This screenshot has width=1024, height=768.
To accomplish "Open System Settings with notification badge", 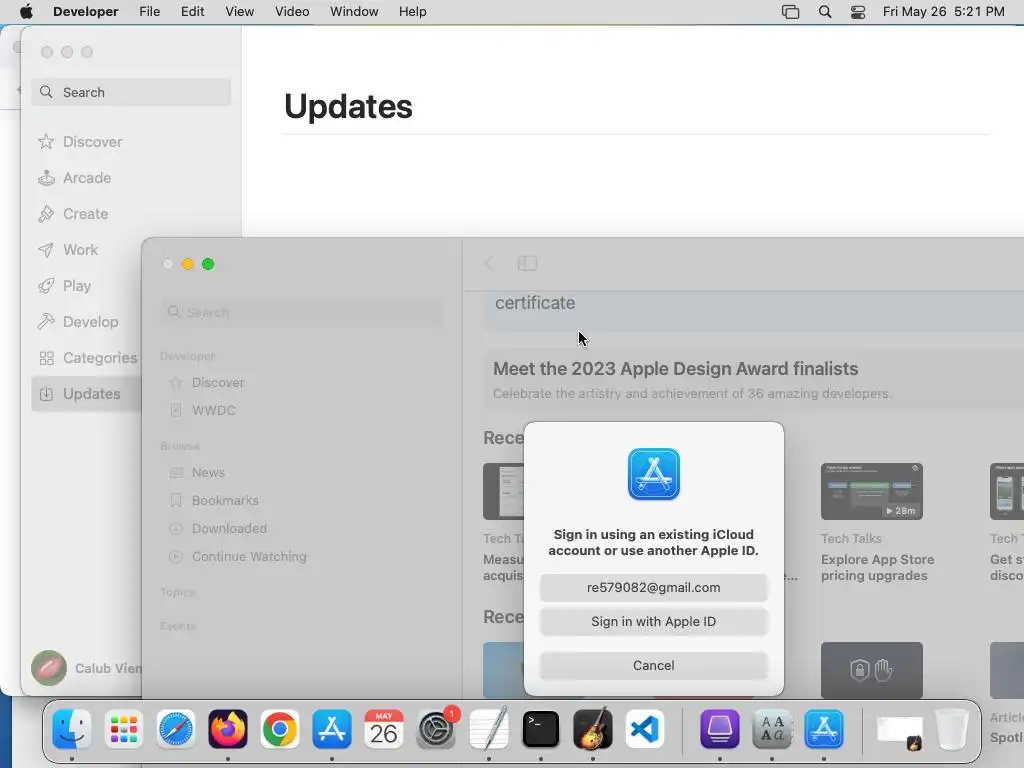I will (x=436, y=729).
